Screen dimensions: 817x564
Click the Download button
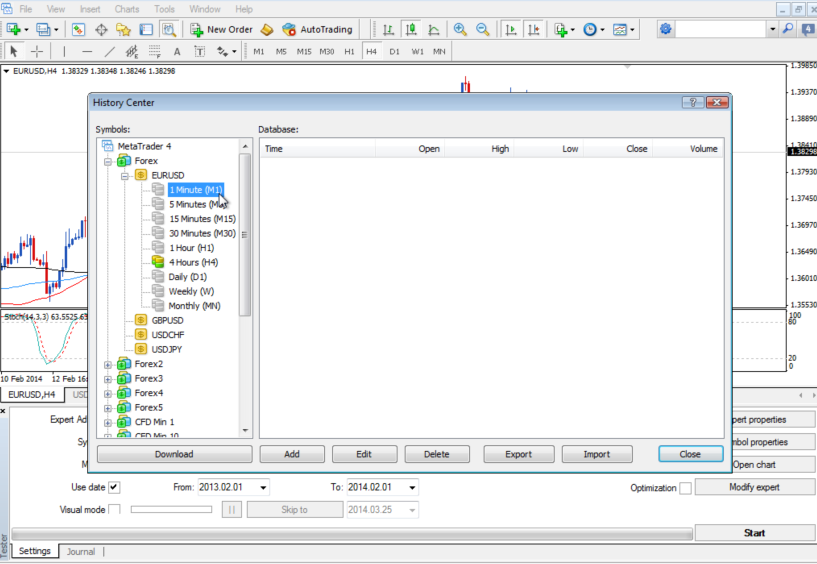174,454
